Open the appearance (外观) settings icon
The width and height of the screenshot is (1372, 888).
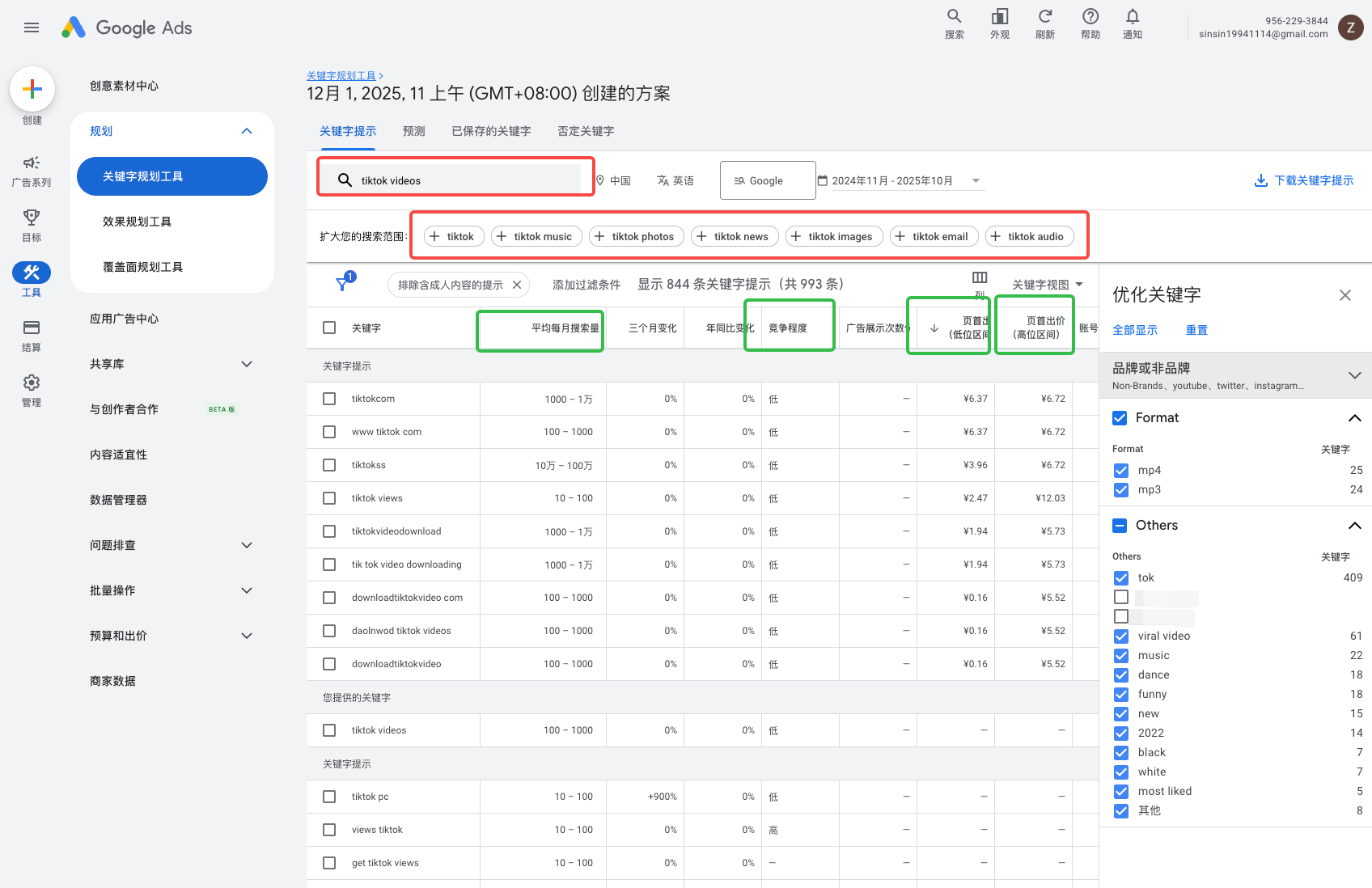pyautogui.click(x=1000, y=23)
